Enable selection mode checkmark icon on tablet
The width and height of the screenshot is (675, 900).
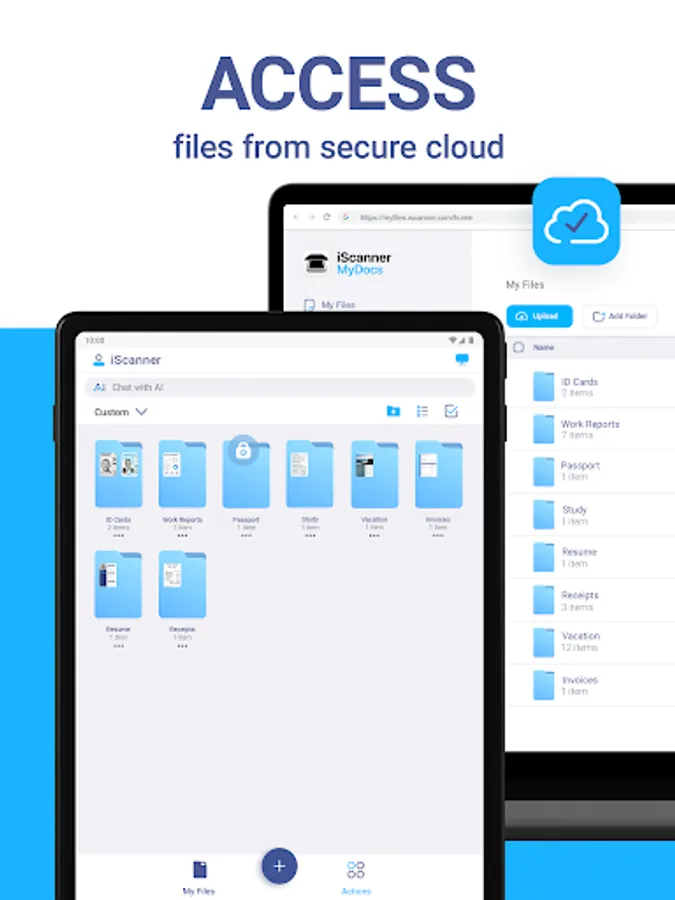tap(451, 411)
